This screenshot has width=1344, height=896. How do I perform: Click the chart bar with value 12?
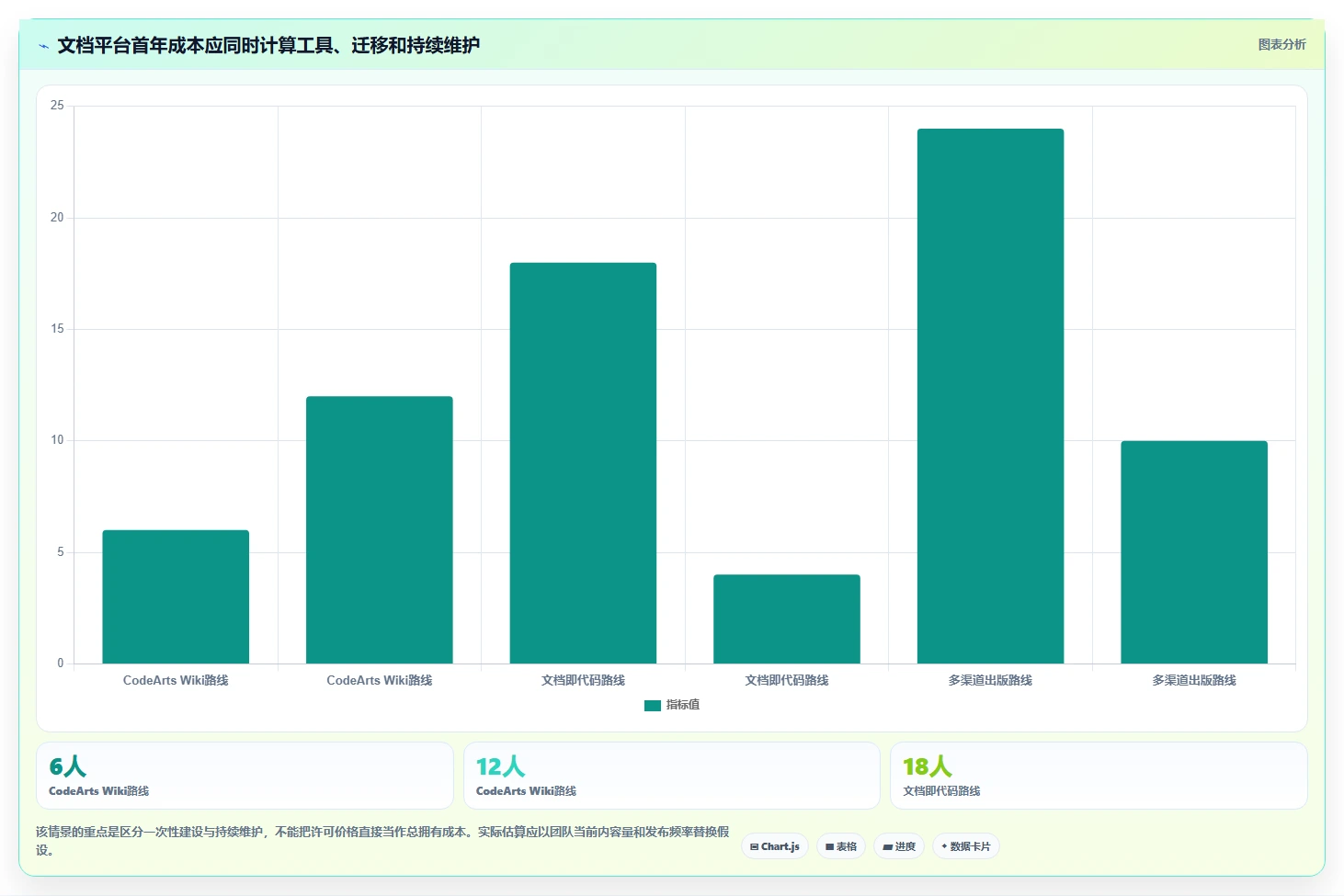(x=380, y=529)
